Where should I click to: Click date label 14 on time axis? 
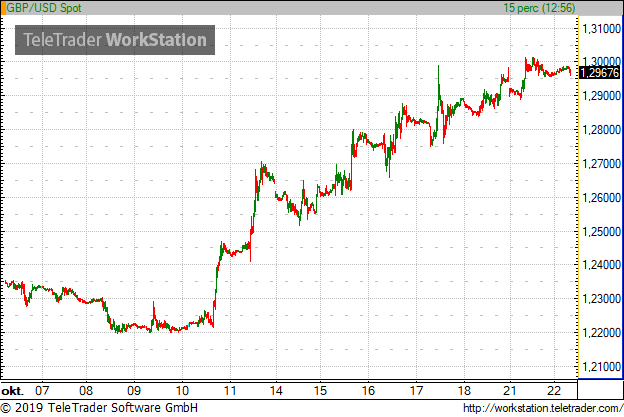(276, 390)
